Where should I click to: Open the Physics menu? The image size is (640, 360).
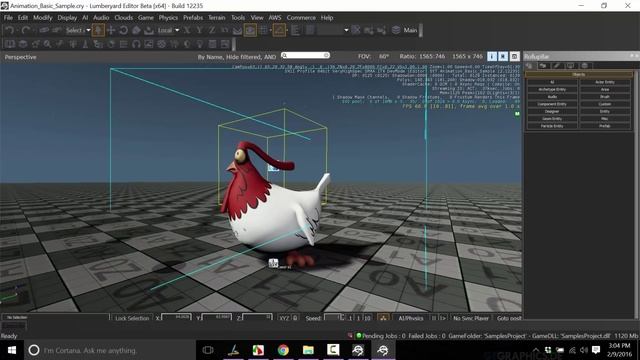pos(168,18)
